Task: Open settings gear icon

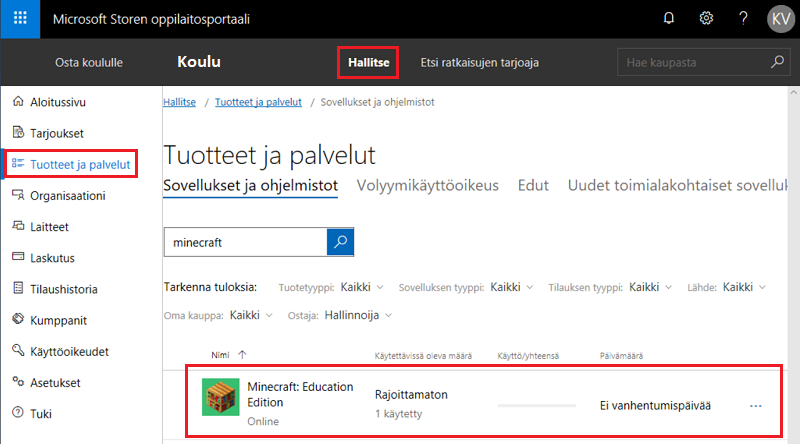Action: pos(706,18)
